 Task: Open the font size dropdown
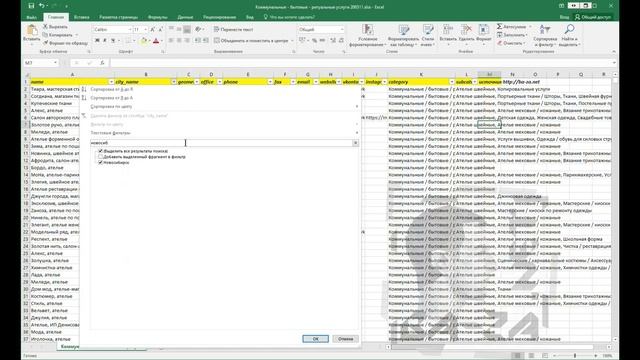click(x=146, y=29)
